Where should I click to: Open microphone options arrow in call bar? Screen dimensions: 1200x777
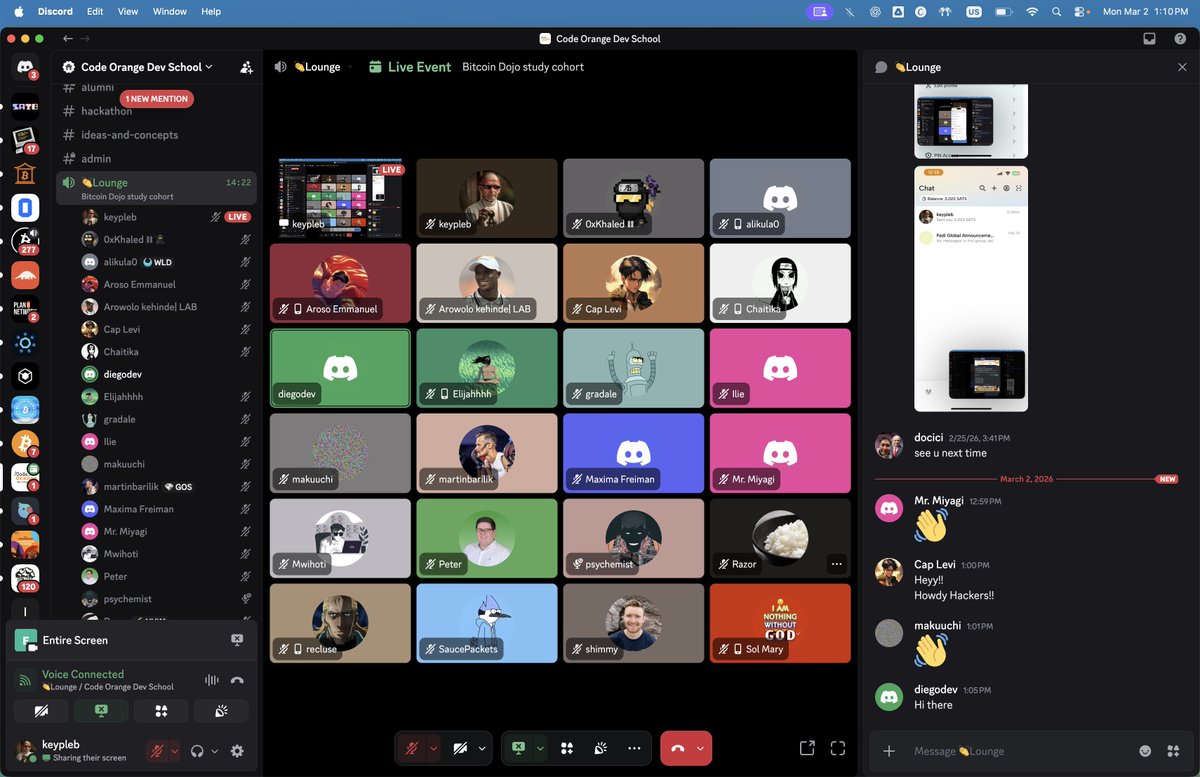(x=434, y=748)
